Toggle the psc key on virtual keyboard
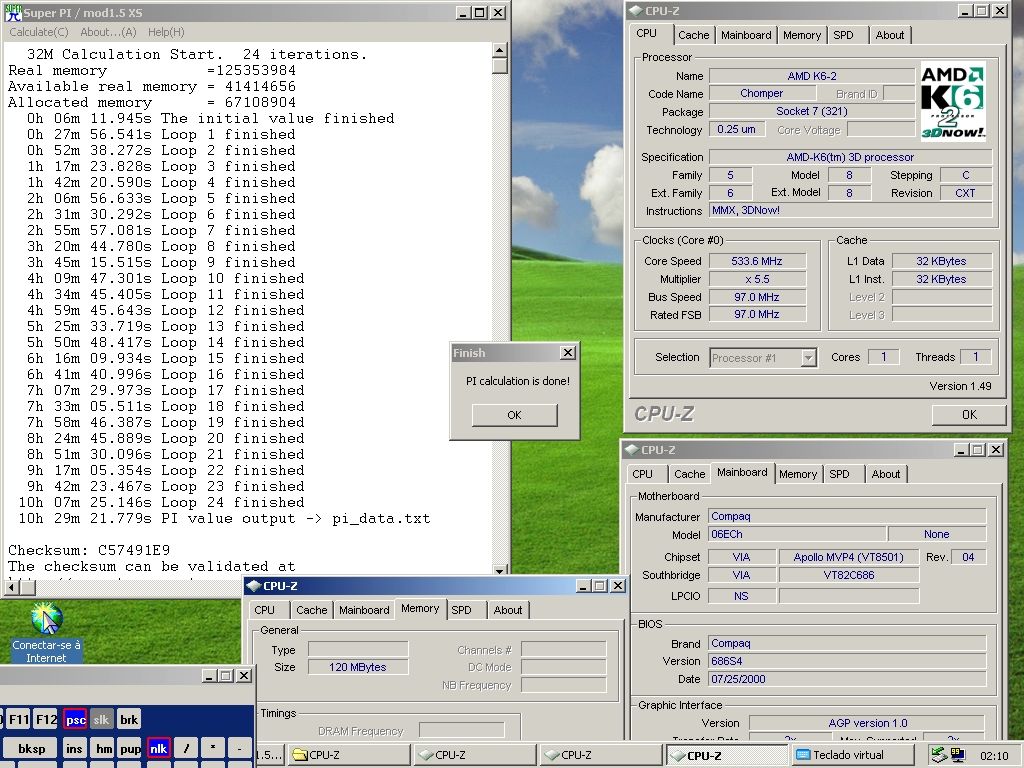Viewport: 1024px width, 768px height. (x=75, y=720)
